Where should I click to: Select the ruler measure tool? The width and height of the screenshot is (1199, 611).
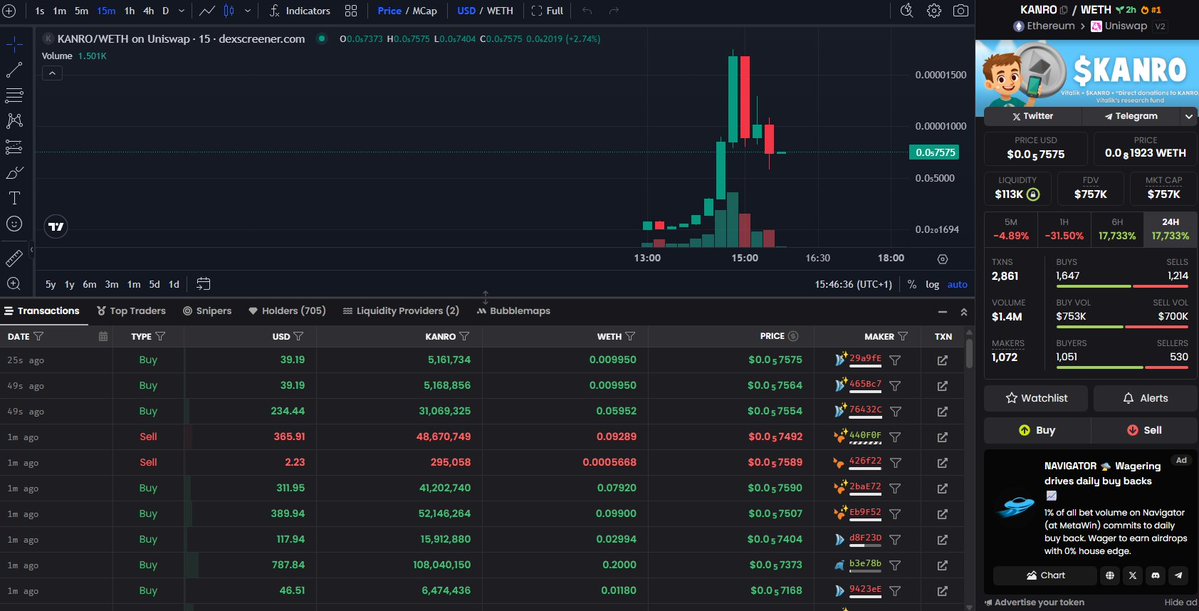[14, 258]
